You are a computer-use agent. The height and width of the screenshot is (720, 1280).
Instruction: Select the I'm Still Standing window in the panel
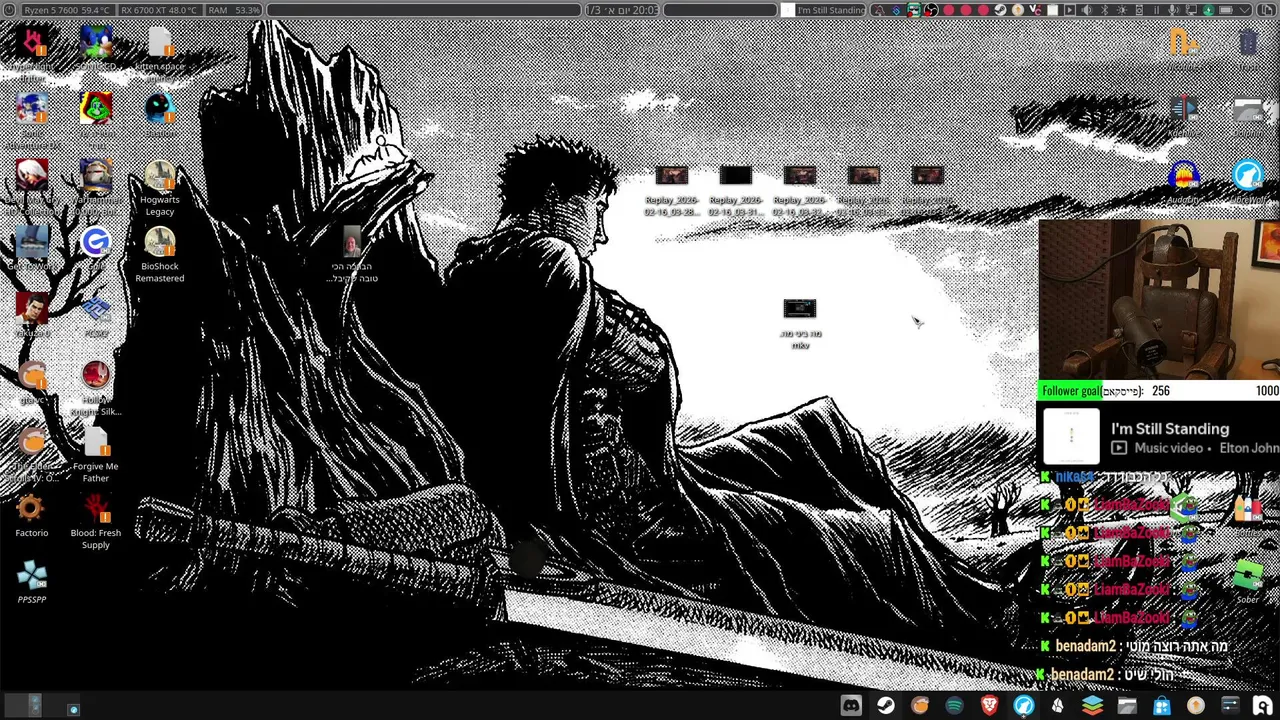(x=823, y=10)
